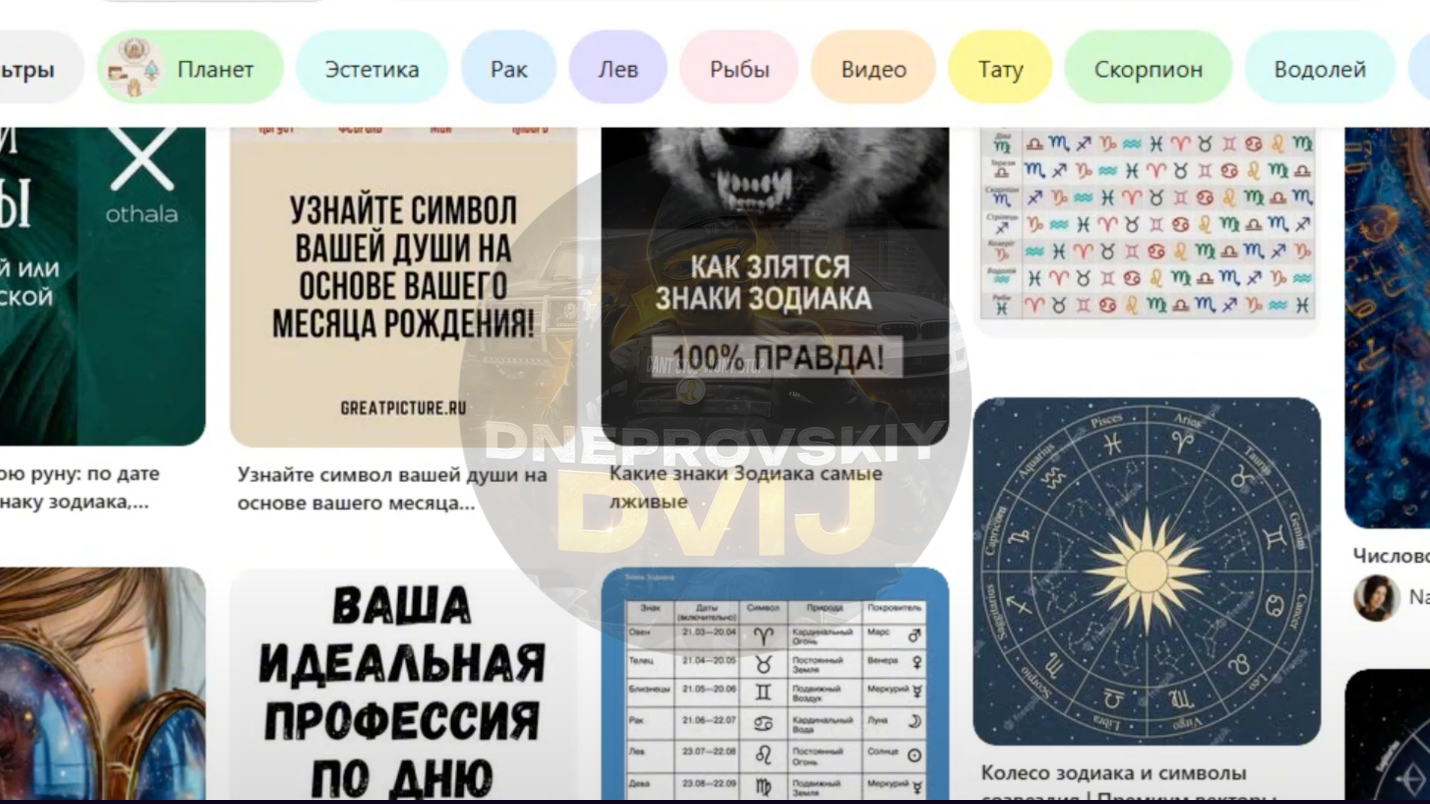Screen dimensions: 1430x804
Task: Choose the Рак filter chip
Action: [508, 68]
